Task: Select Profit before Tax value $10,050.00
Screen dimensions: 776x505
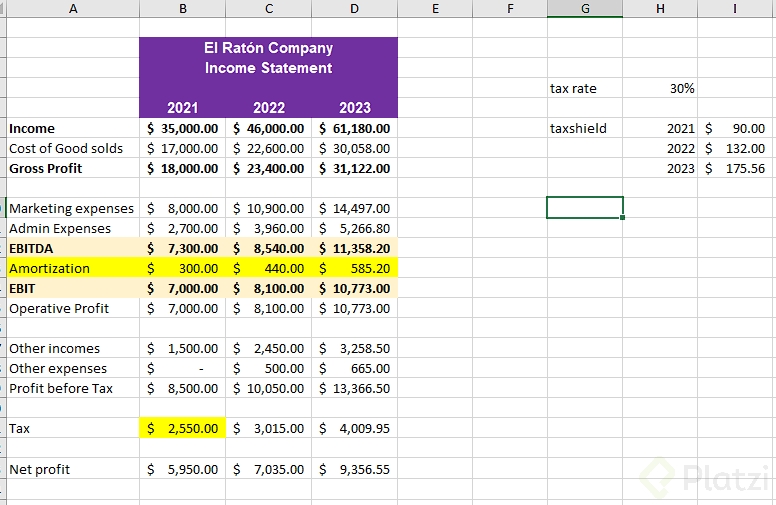Action: click(x=269, y=388)
